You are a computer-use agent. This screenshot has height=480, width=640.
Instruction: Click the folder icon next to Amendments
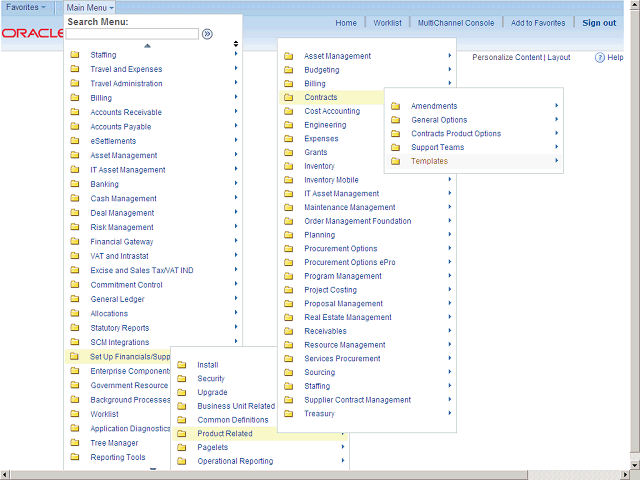tap(395, 106)
